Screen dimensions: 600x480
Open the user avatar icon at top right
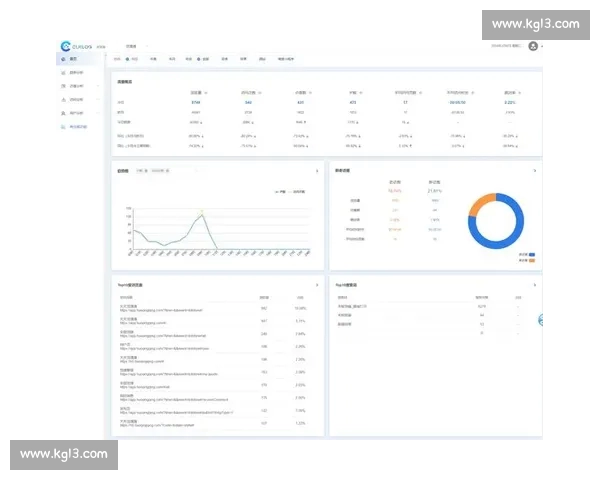pyautogui.click(x=533, y=46)
